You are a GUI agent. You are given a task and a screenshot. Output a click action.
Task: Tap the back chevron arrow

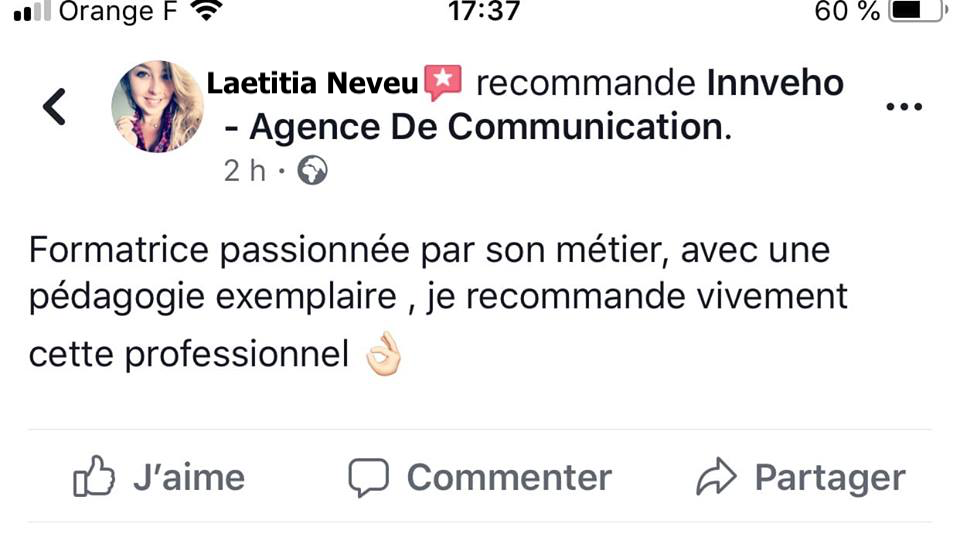(55, 107)
